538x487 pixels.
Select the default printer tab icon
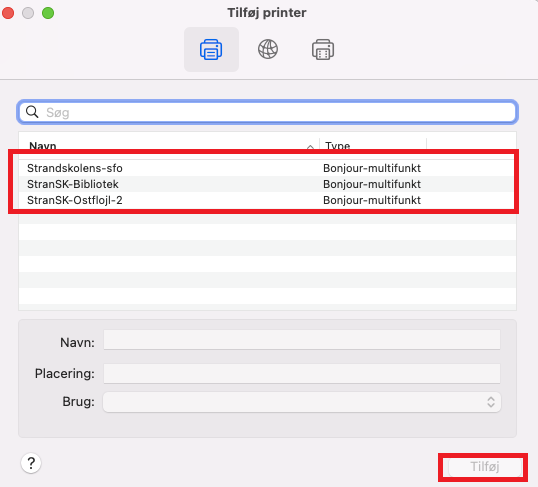[x=211, y=50]
